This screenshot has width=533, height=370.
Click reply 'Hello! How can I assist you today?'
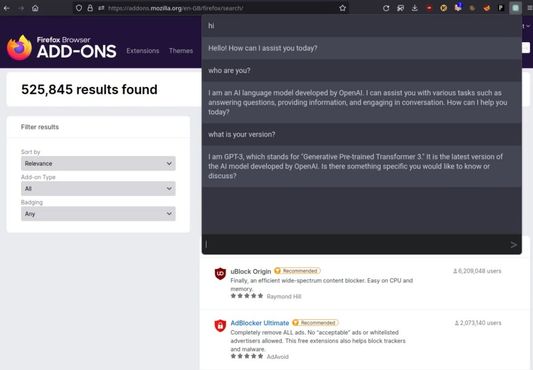(262, 48)
